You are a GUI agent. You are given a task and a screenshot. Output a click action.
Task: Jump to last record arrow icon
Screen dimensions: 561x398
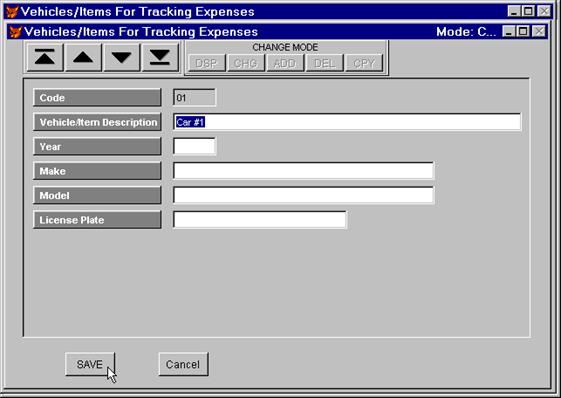(160, 57)
